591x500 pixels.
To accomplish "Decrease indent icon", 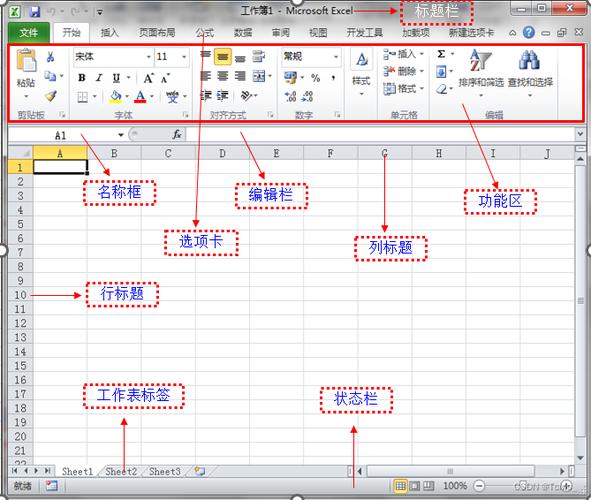I will [205, 96].
